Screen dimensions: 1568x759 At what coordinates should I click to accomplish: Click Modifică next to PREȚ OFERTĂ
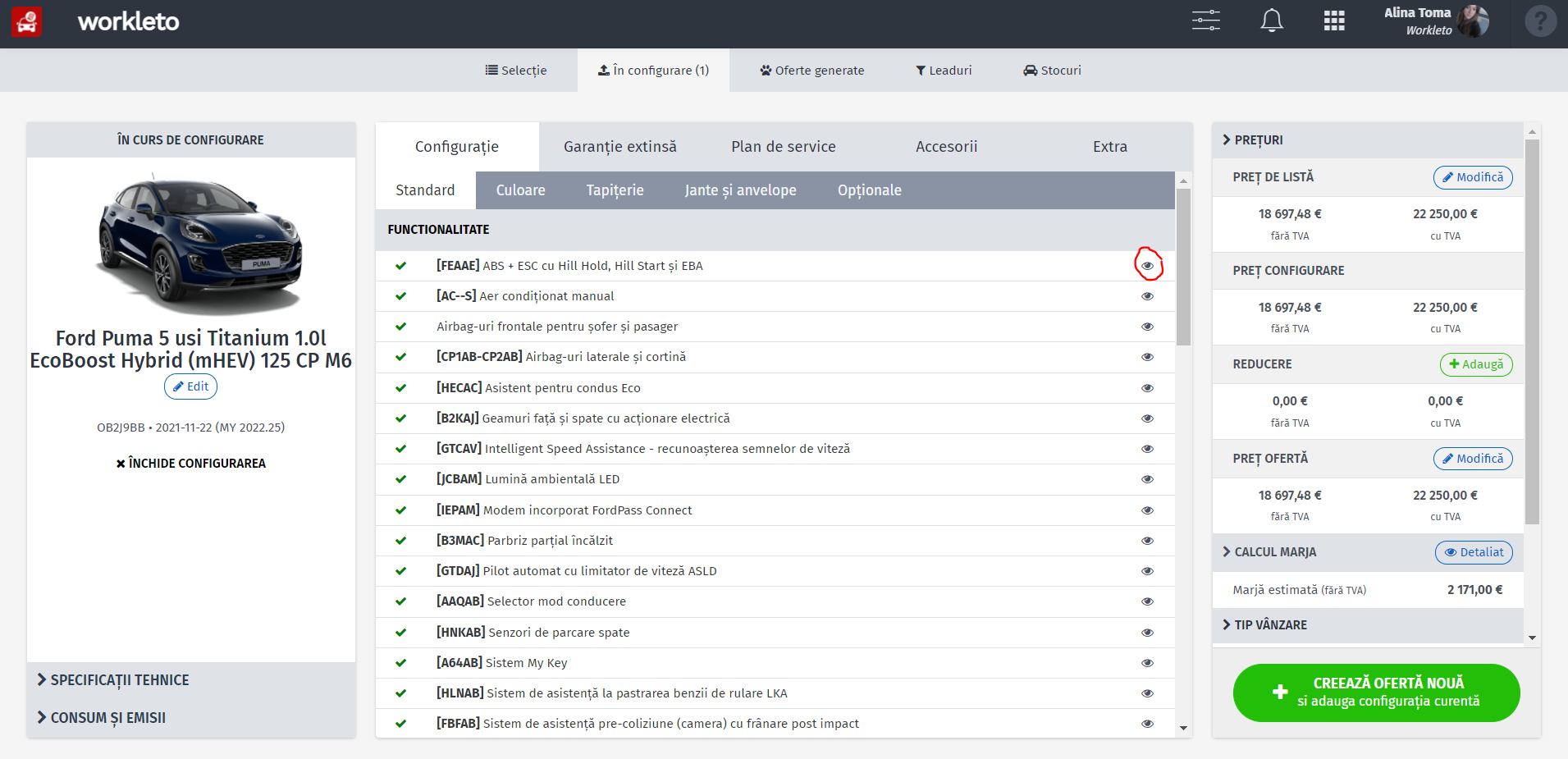[x=1473, y=459]
